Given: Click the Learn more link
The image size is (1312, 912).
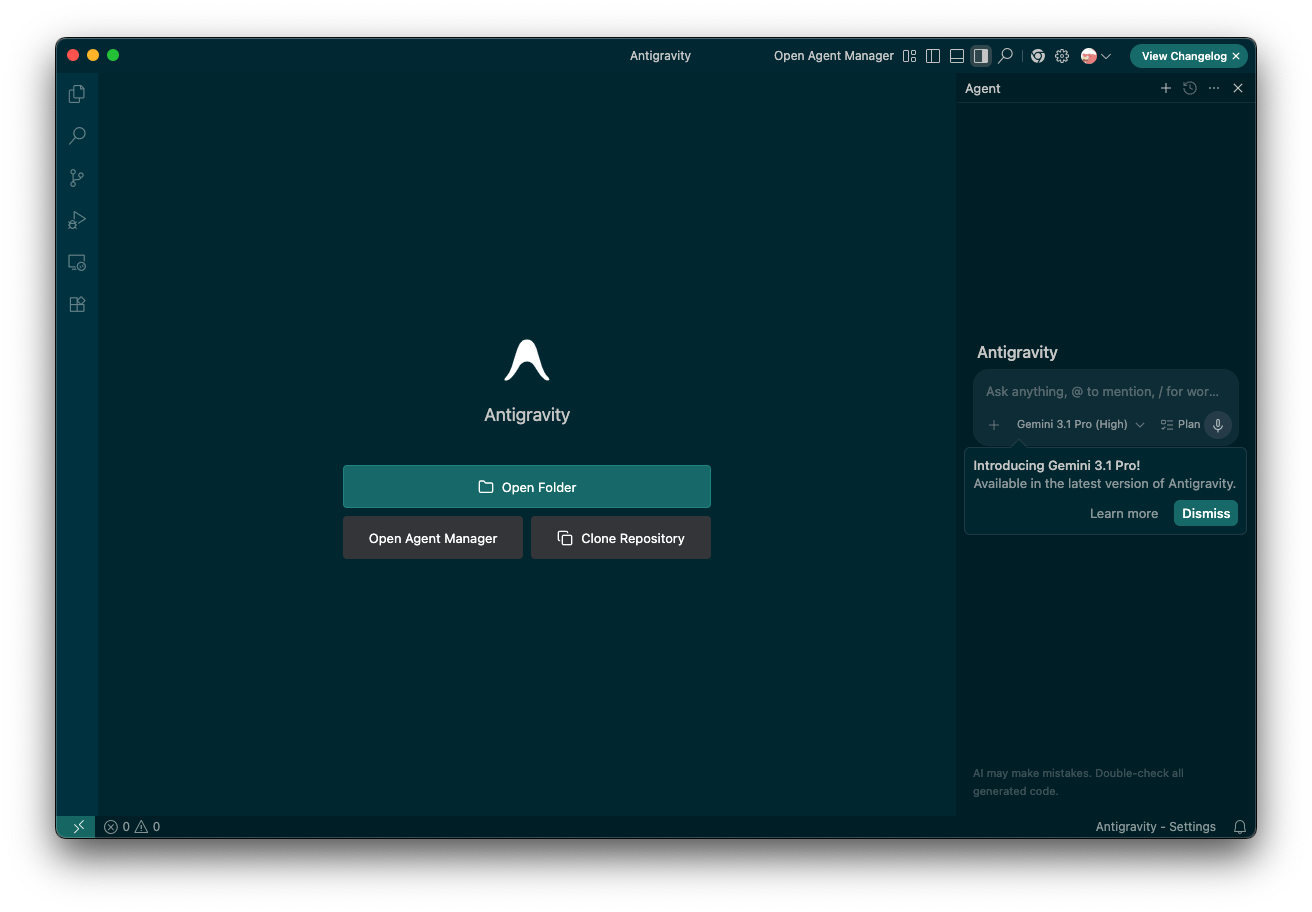Looking at the screenshot, I should [x=1124, y=513].
